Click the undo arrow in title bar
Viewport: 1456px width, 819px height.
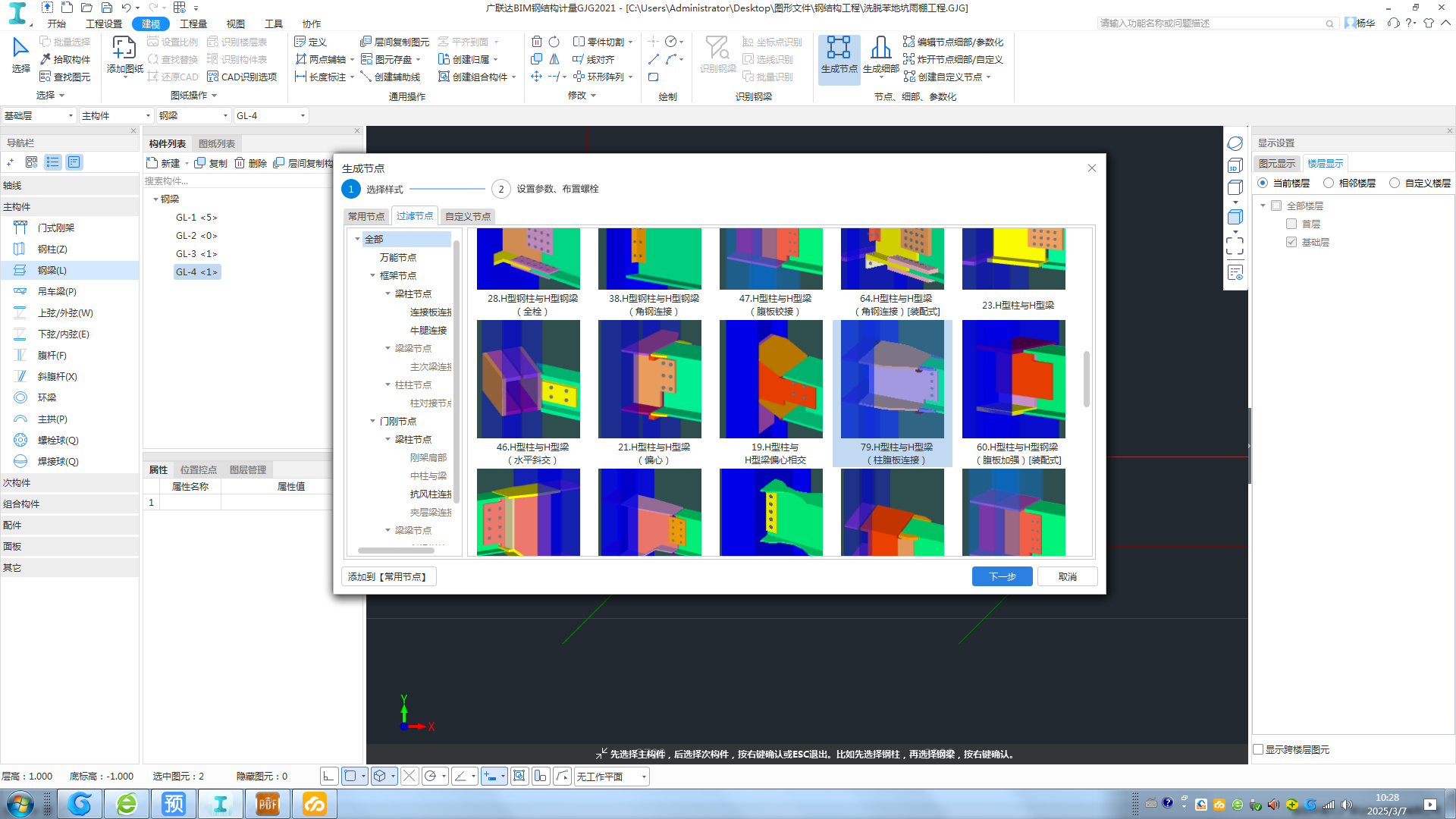point(126,8)
